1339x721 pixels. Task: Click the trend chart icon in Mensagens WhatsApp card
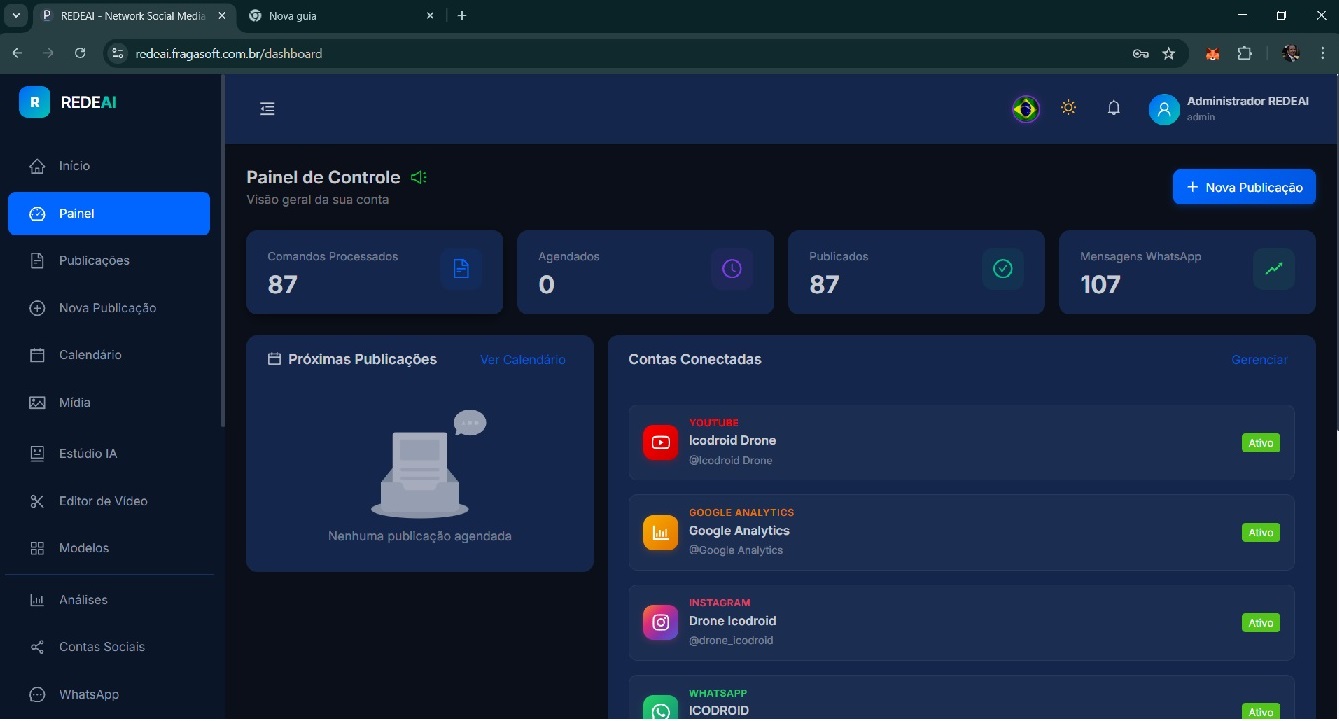[x=1273, y=269]
